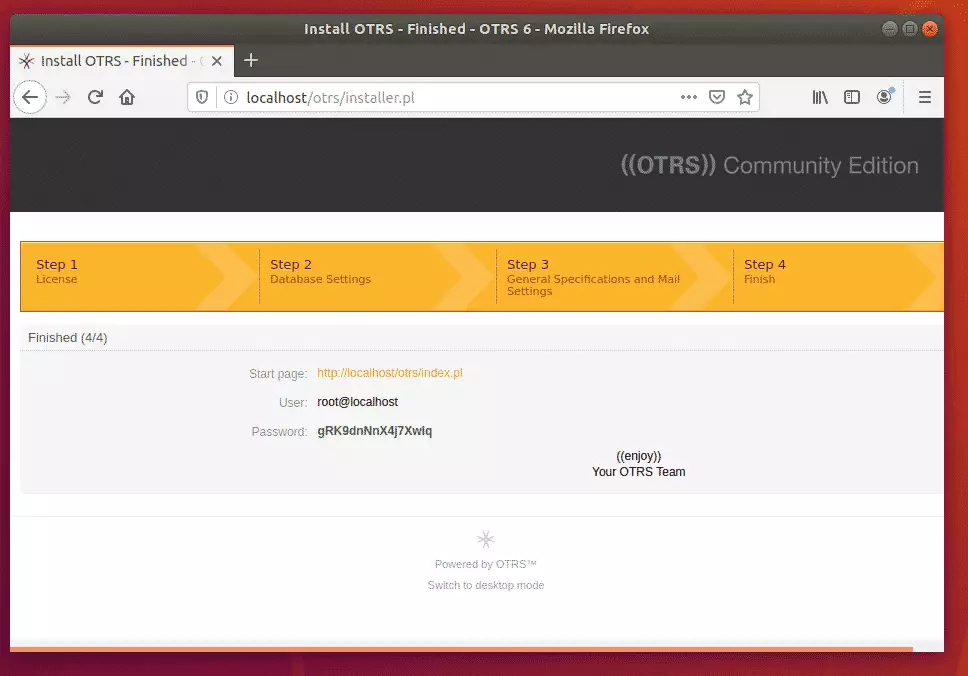Show site information for localhost
This screenshot has height=676, width=968.
point(231,97)
